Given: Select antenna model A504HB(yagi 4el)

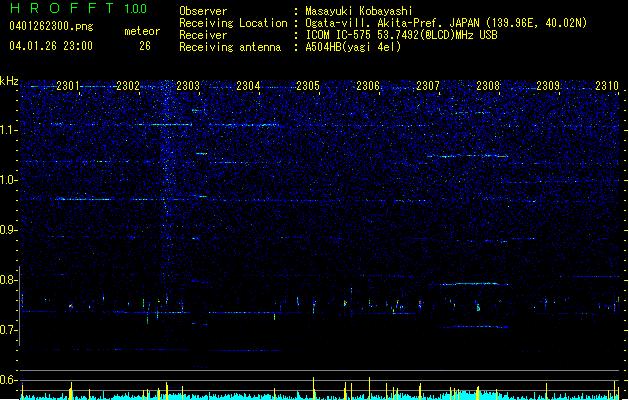Looking at the screenshot, I should tap(353, 47).
